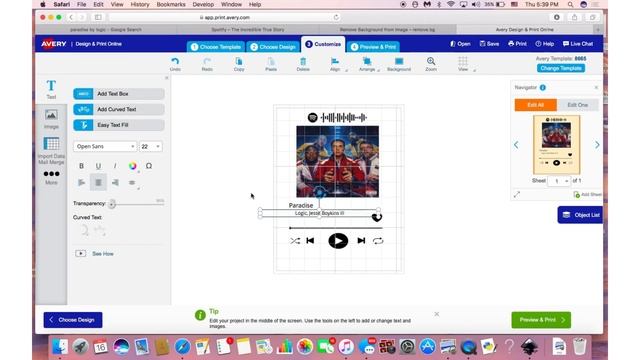The width and height of the screenshot is (640, 360).
Task: Adjust the Transparency slider handle
Action: [x=112, y=203]
